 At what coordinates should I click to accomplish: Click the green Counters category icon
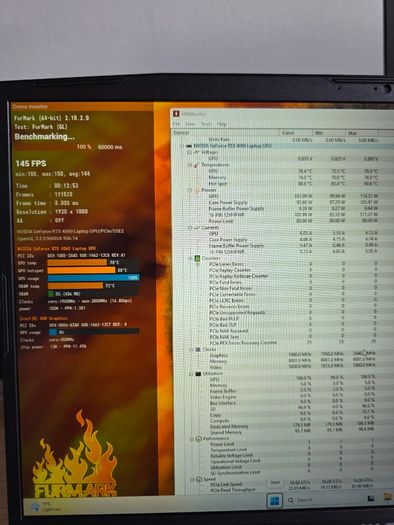click(x=198, y=258)
